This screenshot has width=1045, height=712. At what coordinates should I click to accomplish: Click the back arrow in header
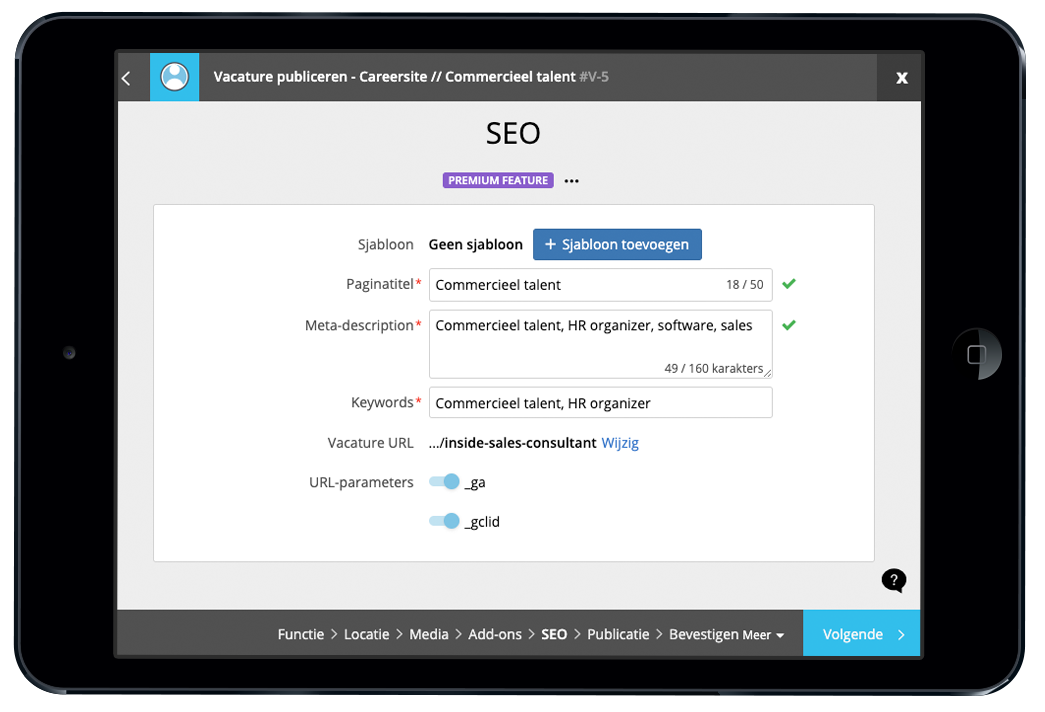126,78
